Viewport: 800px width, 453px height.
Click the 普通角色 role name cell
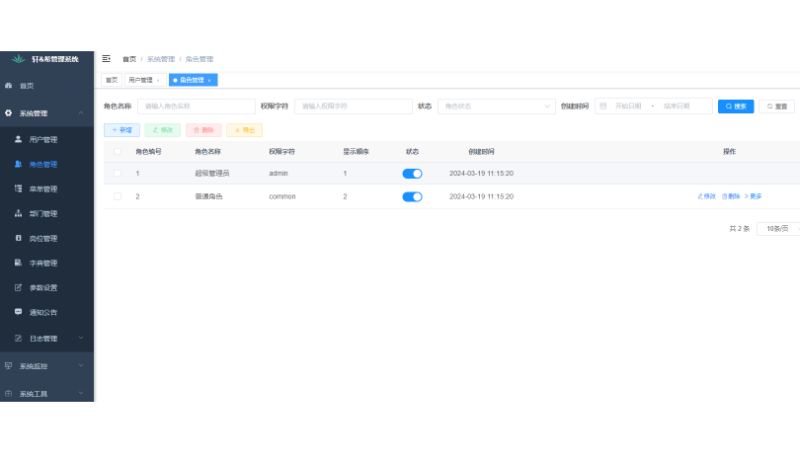tap(209, 196)
